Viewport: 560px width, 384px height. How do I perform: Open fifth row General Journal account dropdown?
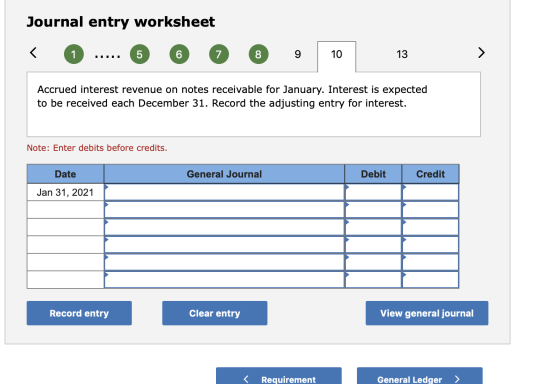point(224,262)
